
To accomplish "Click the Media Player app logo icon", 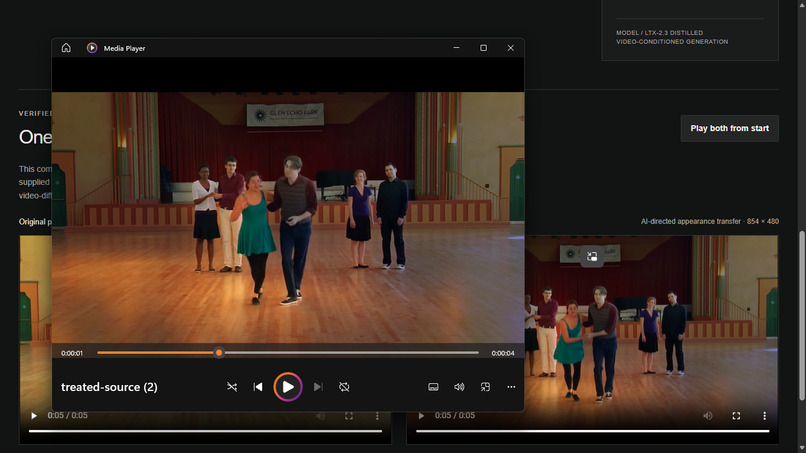I will 92,48.
